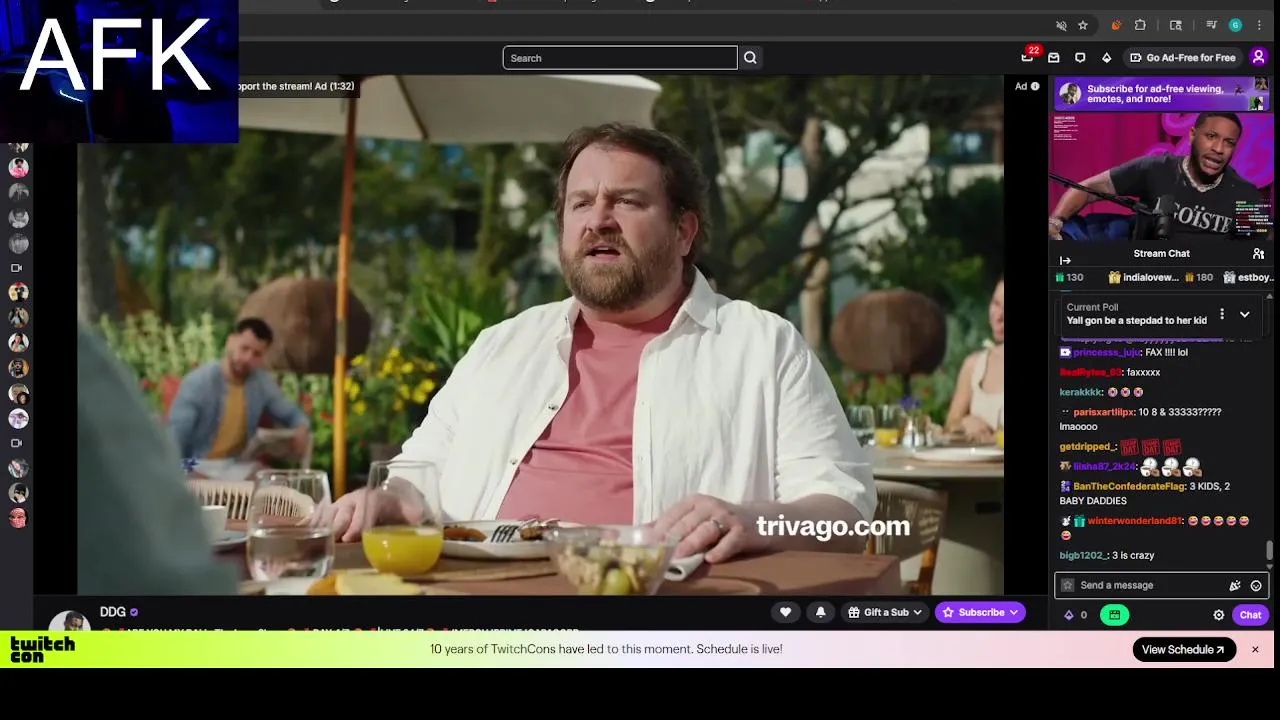Click the purple Chat send button

1250,615
